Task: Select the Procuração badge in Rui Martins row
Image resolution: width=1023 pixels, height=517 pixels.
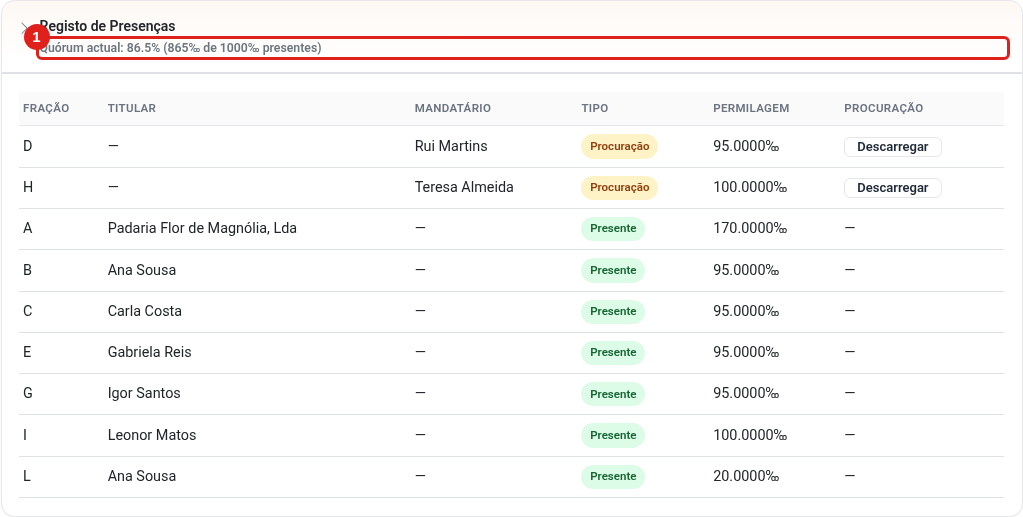Action: click(x=619, y=146)
